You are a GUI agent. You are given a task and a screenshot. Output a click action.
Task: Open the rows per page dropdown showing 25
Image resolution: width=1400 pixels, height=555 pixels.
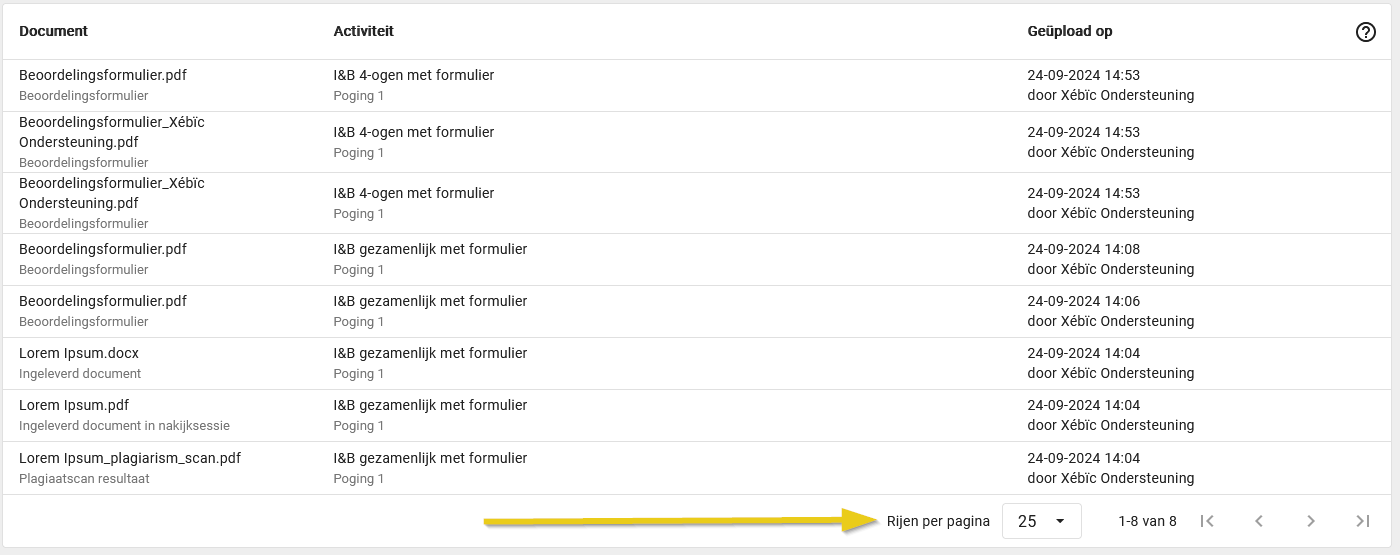click(x=1041, y=521)
